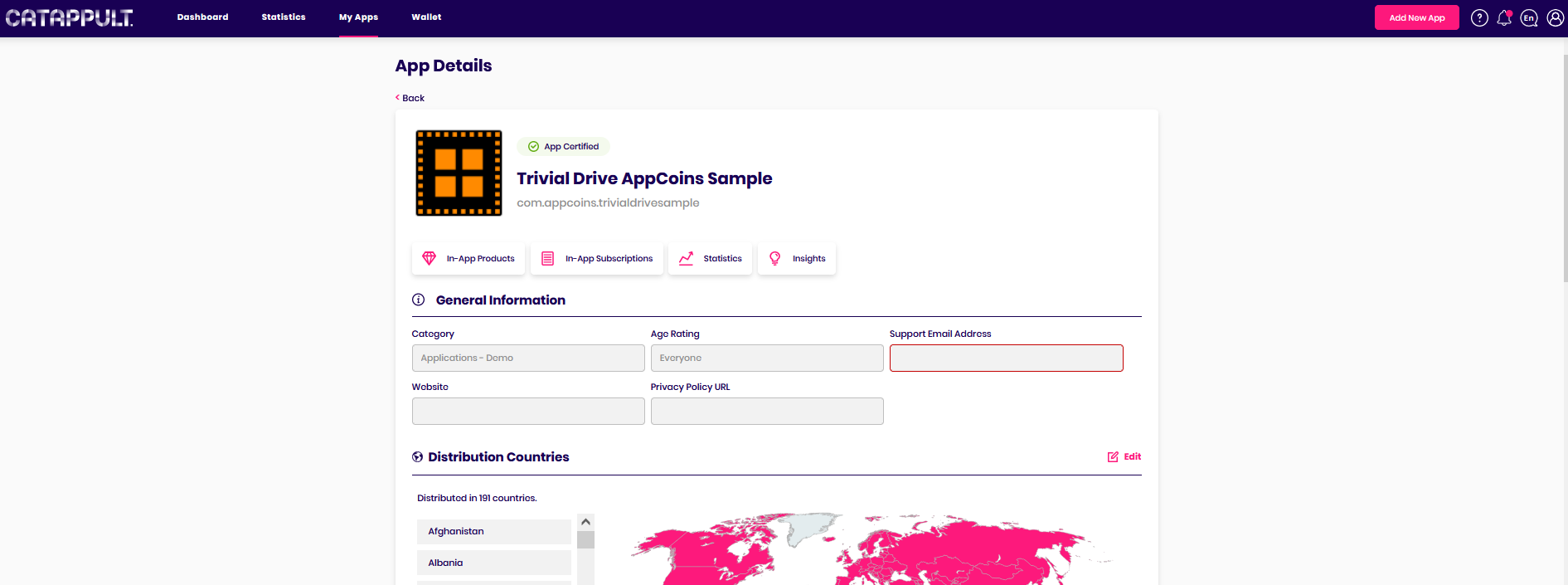This screenshot has width=1568, height=585.
Task: Open the user account profile icon
Action: pos(1556,17)
